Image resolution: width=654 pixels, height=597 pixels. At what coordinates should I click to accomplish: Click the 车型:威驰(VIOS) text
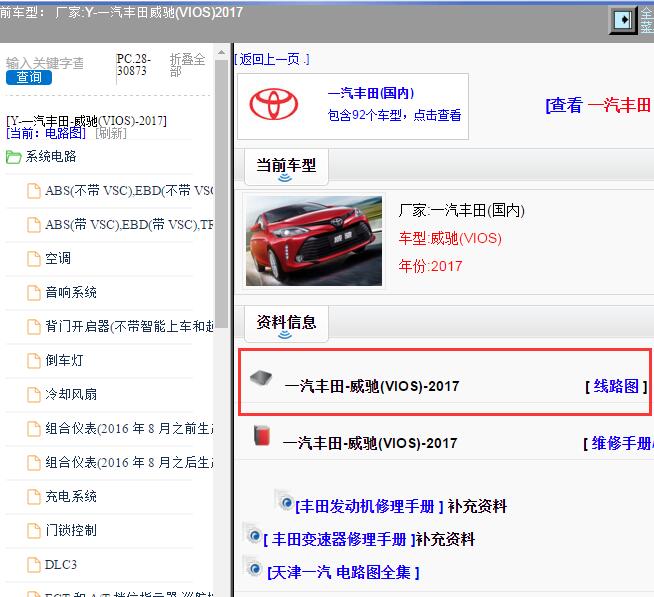[450, 239]
